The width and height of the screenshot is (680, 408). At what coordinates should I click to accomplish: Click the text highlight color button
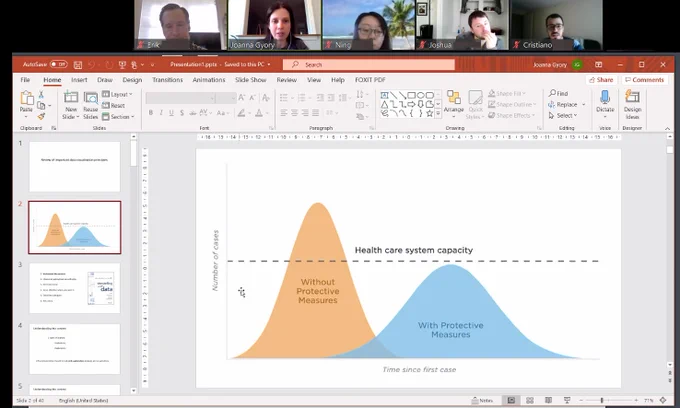tap(242, 113)
